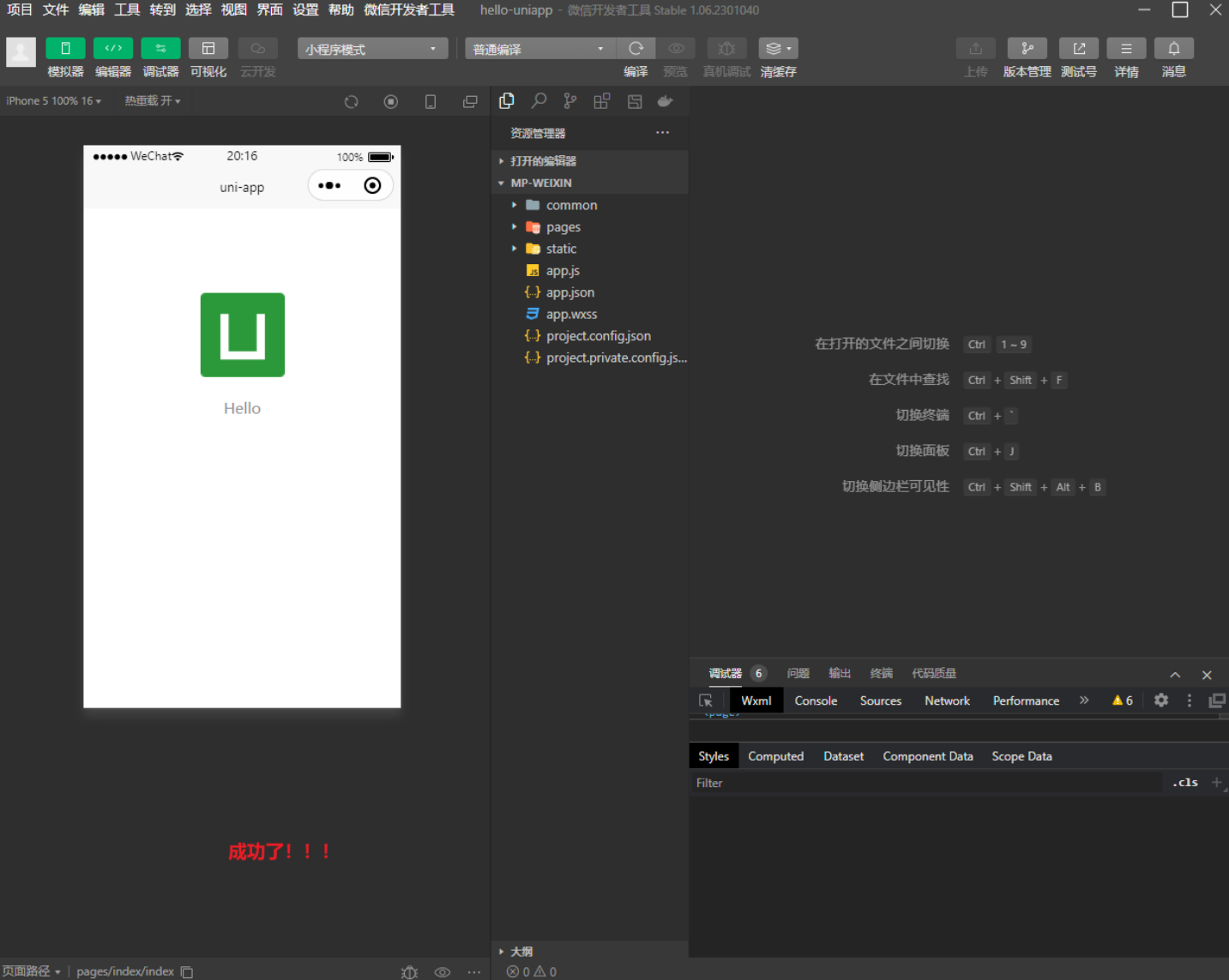Open the compile mode (普通编译) dropdown
This screenshot has height=980, width=1229.
(x=540, y=49)
